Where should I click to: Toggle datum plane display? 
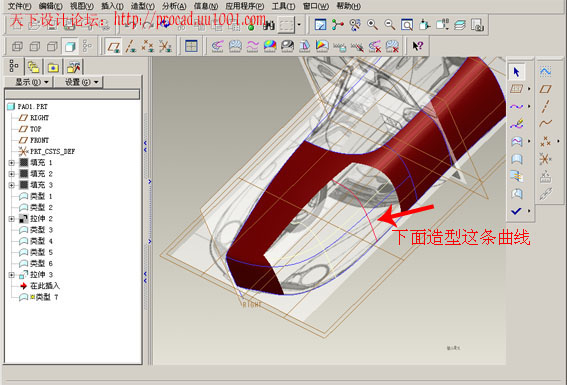[x=114, y=46]
